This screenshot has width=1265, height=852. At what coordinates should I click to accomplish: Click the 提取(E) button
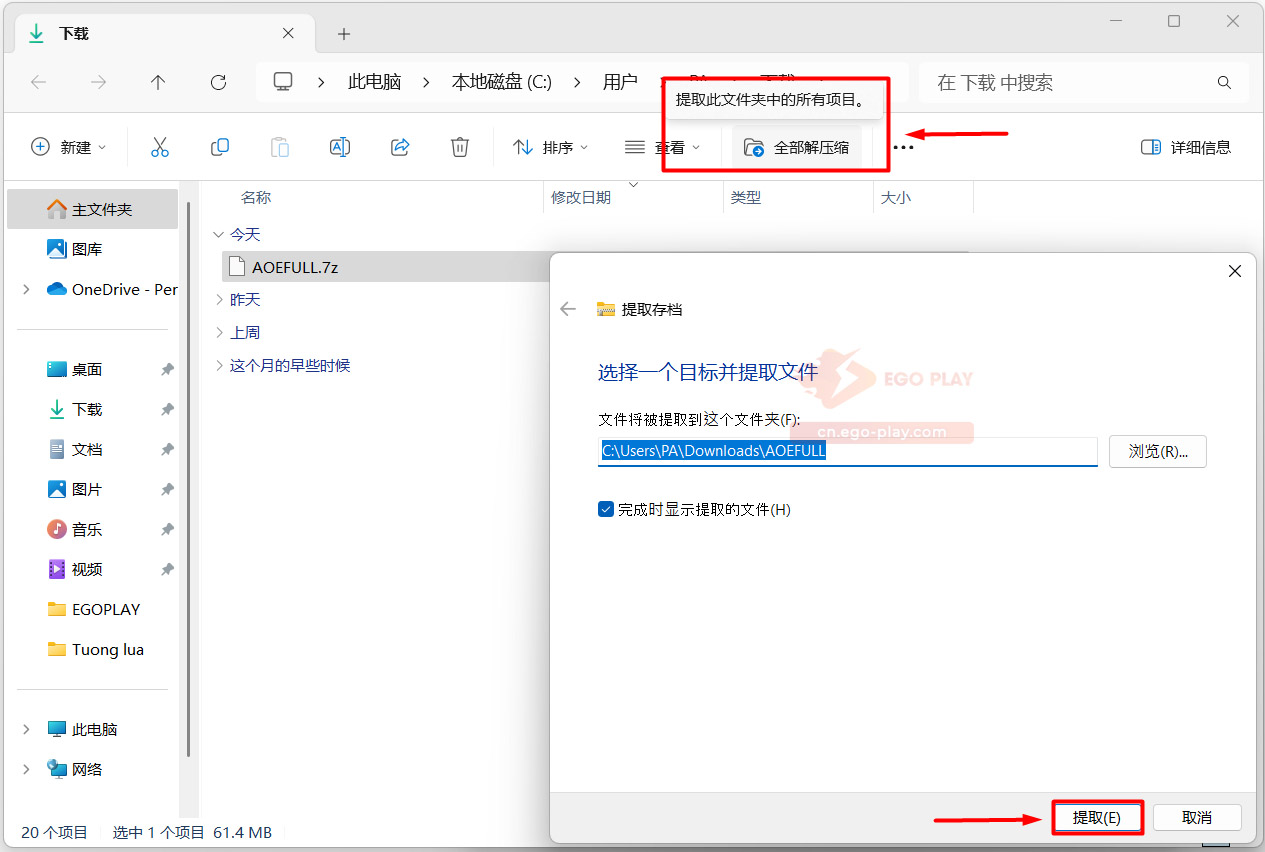(1096, 817)
